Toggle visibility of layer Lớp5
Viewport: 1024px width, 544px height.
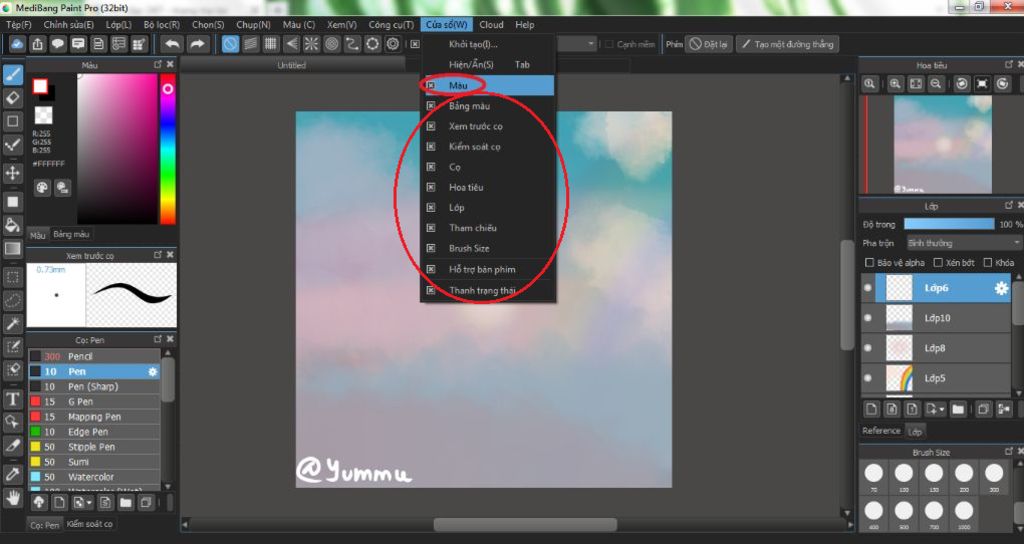[868, 378]
